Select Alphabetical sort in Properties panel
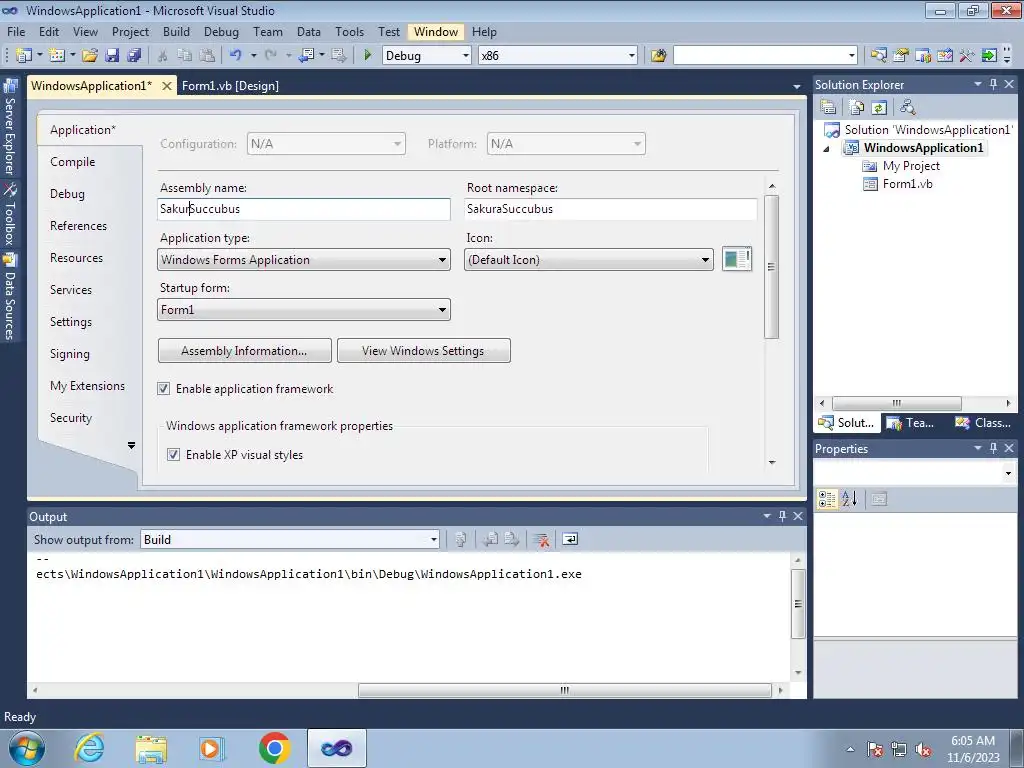This screenshot has width=1024, height=768. point(850,500)
